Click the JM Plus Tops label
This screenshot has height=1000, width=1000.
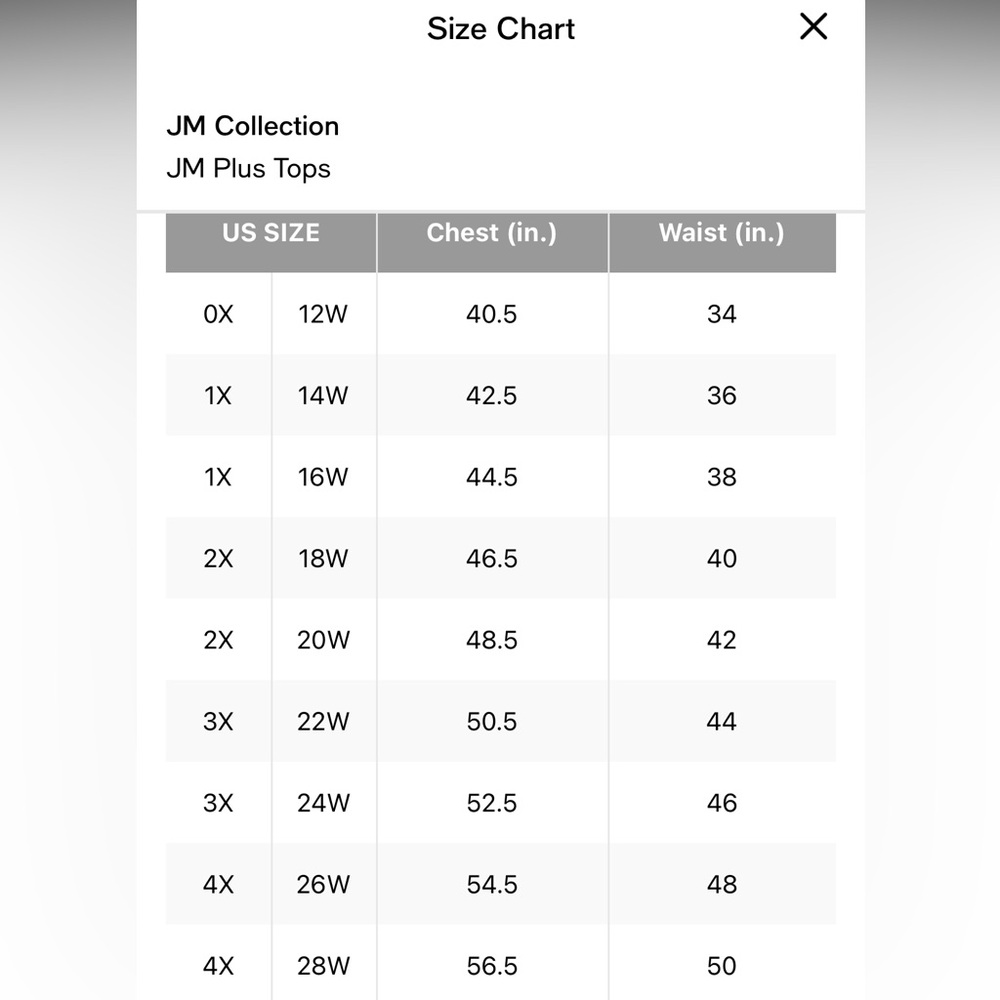click(x=248, y=168)
